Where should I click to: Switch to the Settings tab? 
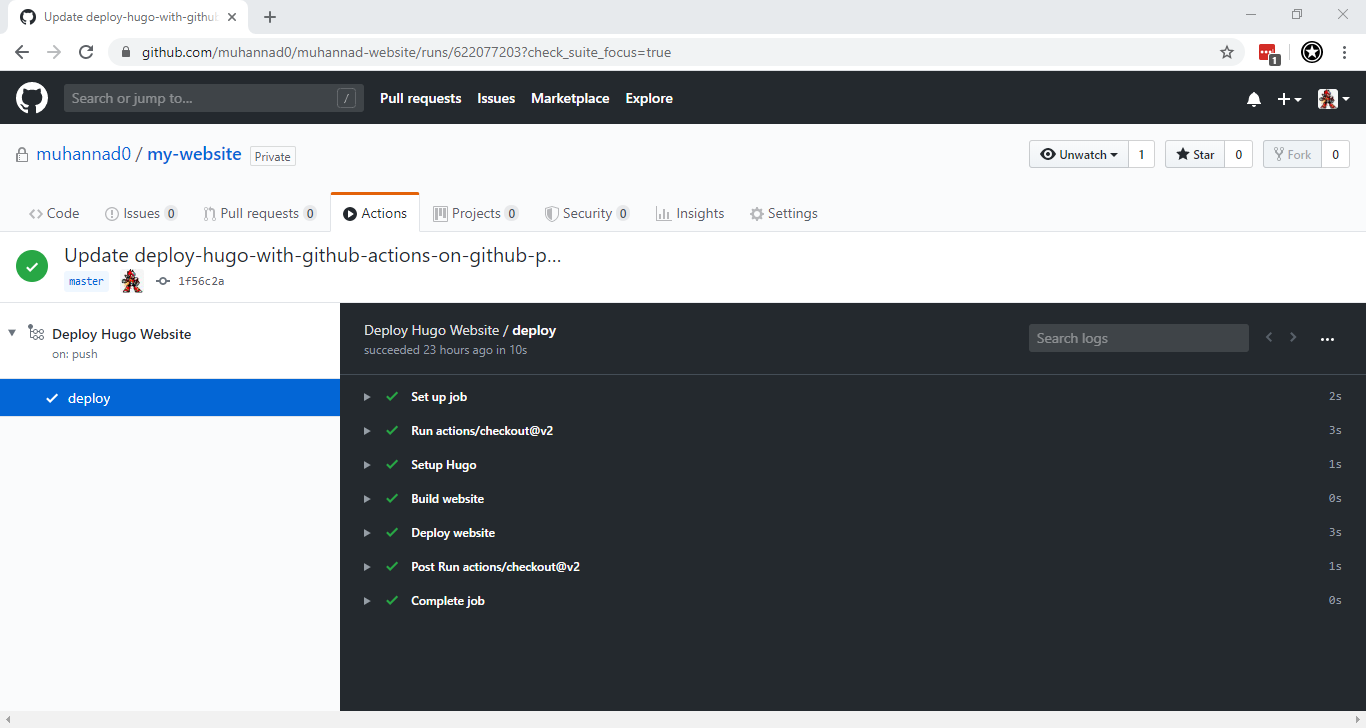[784, 213]
